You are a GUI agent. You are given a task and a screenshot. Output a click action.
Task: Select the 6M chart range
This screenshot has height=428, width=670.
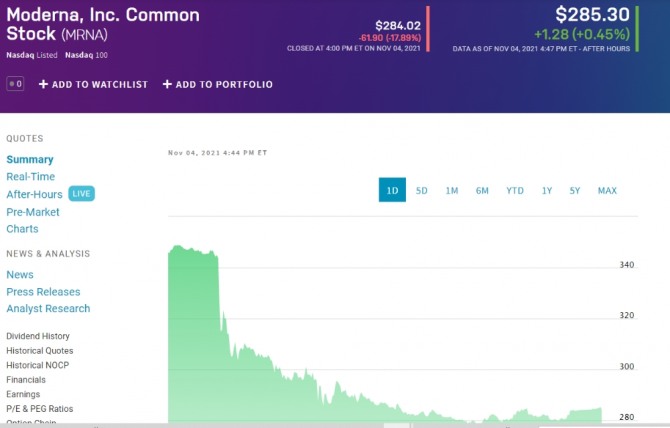pyautogui.click(x=482, y=190)
